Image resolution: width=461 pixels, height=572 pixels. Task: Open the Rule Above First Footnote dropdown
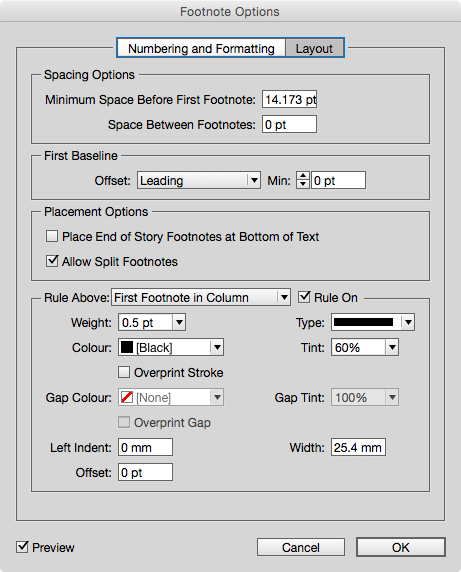tap(201, 297)
